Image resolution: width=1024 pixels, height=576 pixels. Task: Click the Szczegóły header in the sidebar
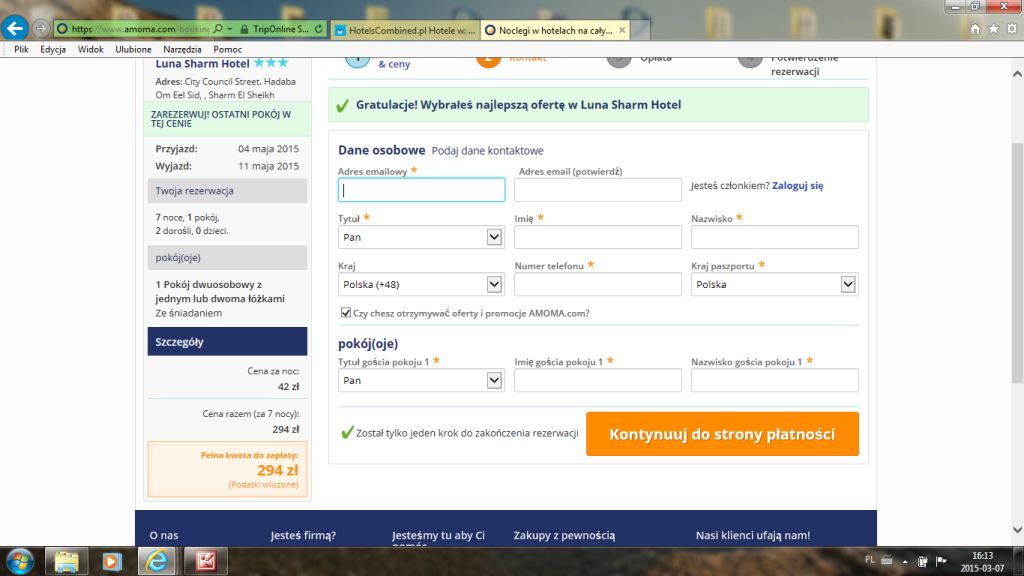pyautogui.click(x=227, y=342)
